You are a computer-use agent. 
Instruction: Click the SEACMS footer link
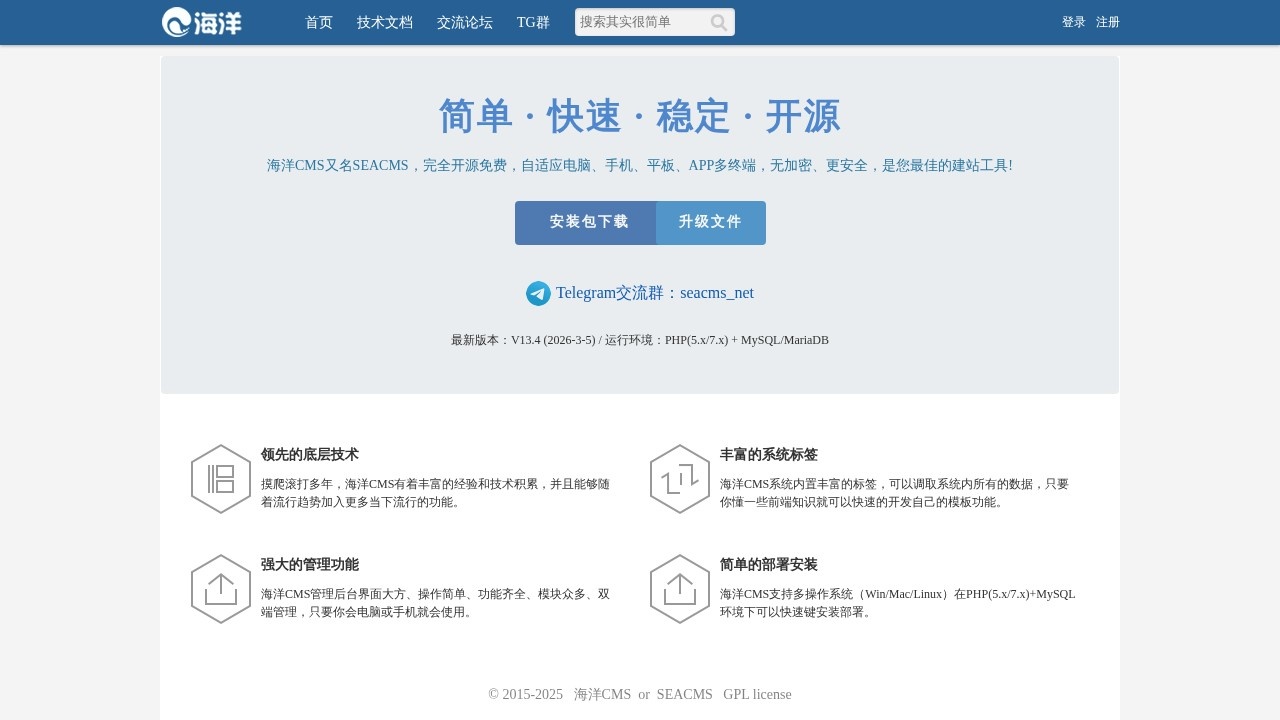pyautogui.click(x=685, y=694)
